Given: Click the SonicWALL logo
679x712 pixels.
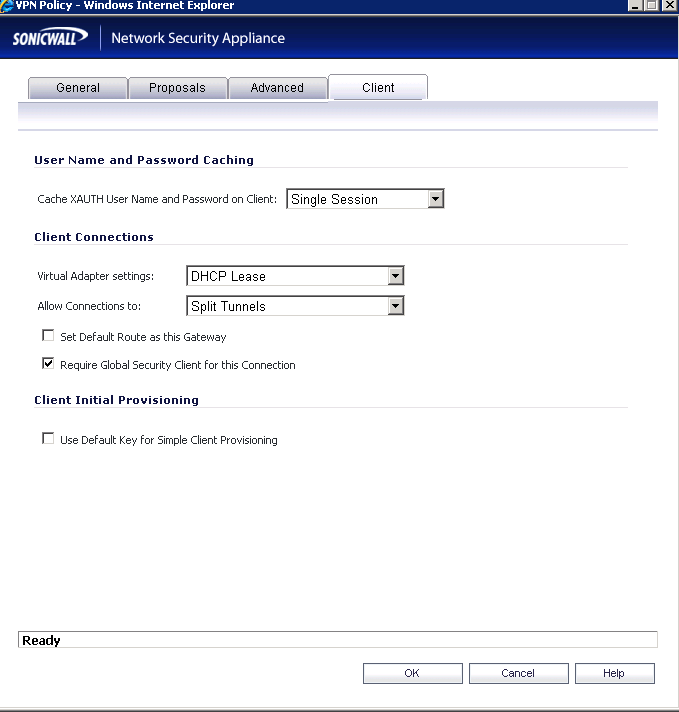Looking at the screenshot, I should point(50,38).
